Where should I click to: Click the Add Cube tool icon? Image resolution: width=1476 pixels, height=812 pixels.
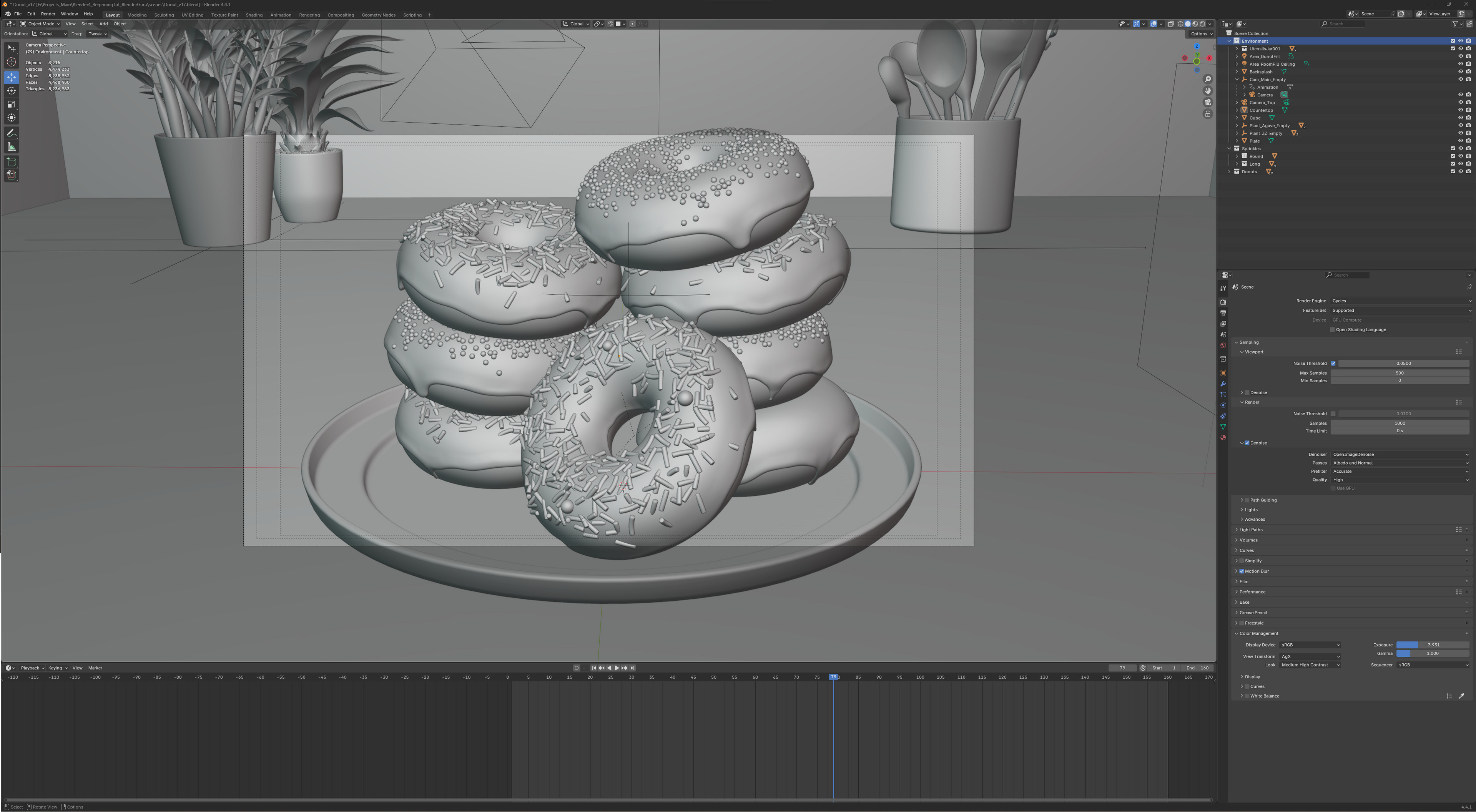[12, 162]
